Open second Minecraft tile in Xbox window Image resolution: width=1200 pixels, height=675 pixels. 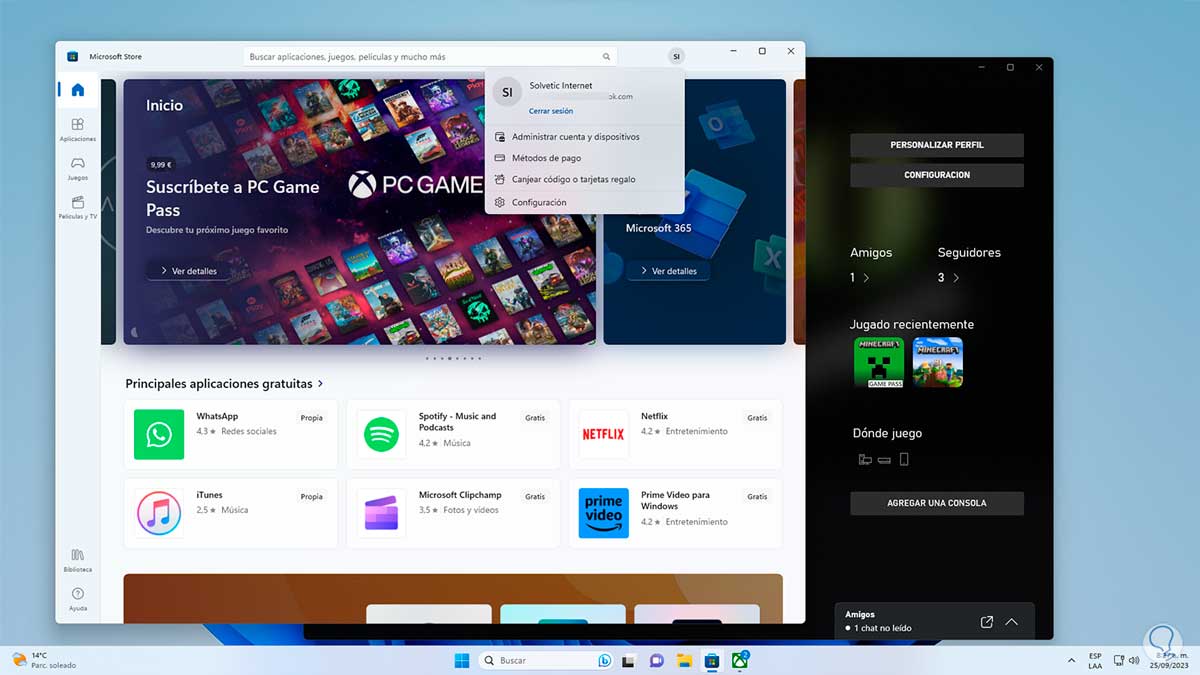(938, 362)
